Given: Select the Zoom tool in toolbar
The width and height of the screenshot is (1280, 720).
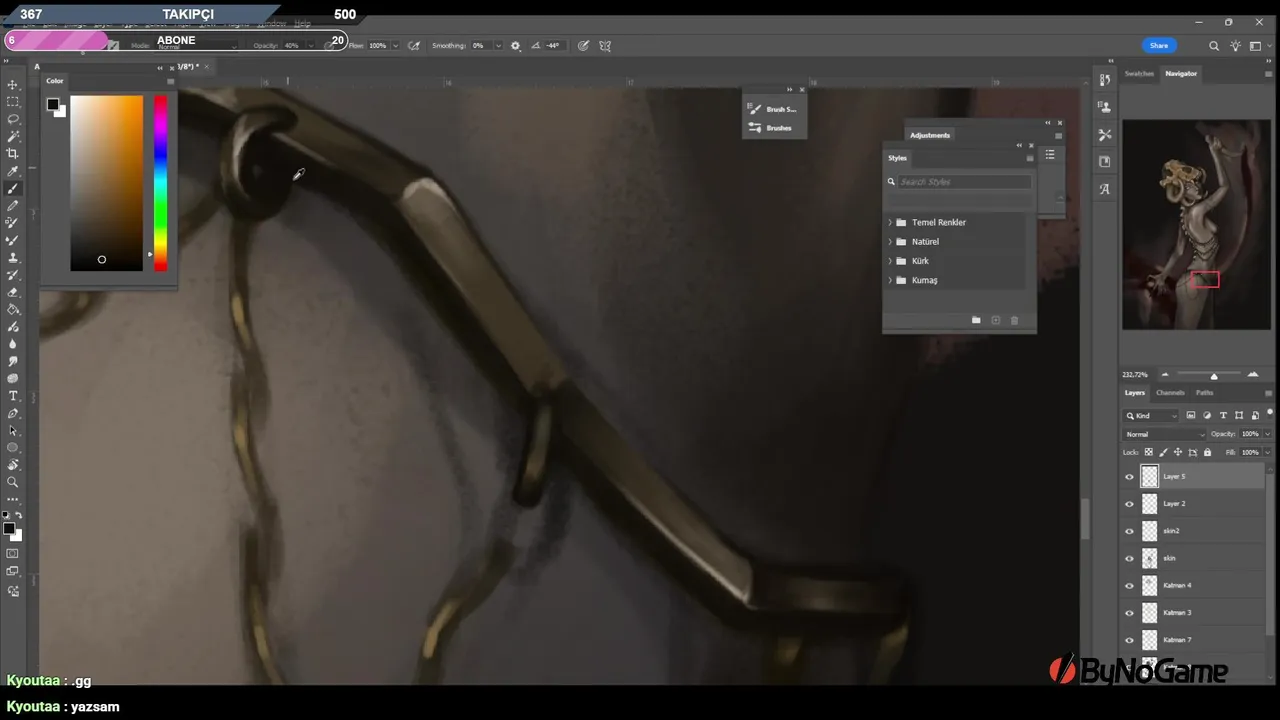Looking at the screenshot, I should (x=13, y=482).
